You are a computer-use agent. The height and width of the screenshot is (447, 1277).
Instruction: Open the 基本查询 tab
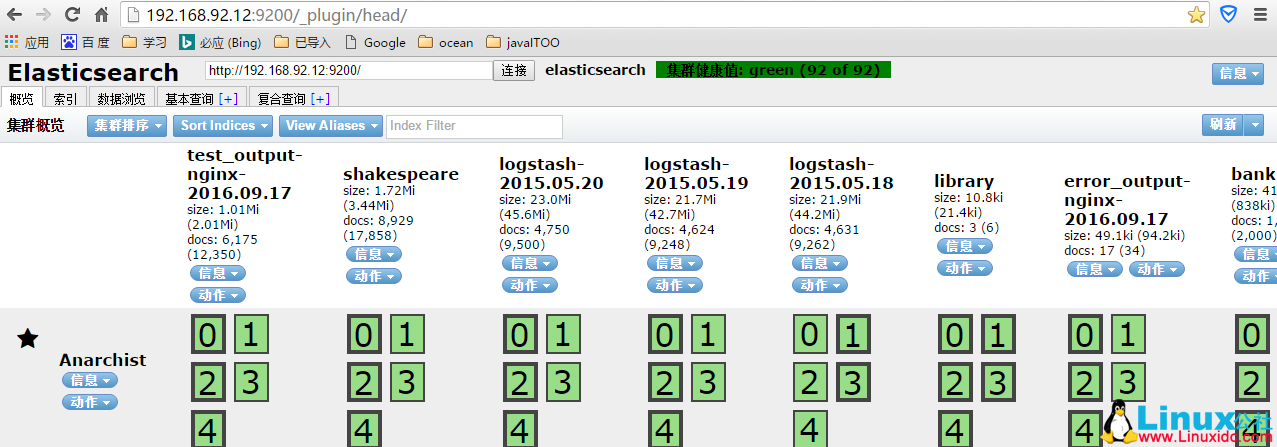point(201,98)
